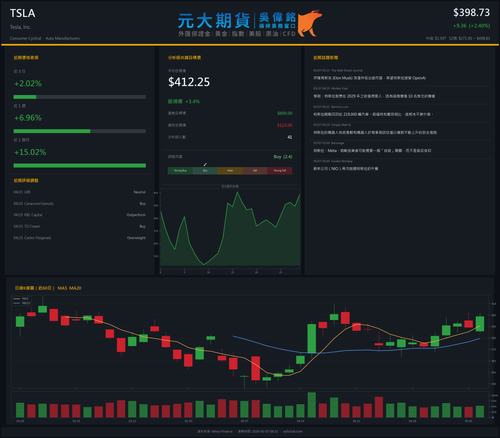Click the TD Cowen rating row
The width and height of the screenshot is (500, 438).
[x=80, y=226]
